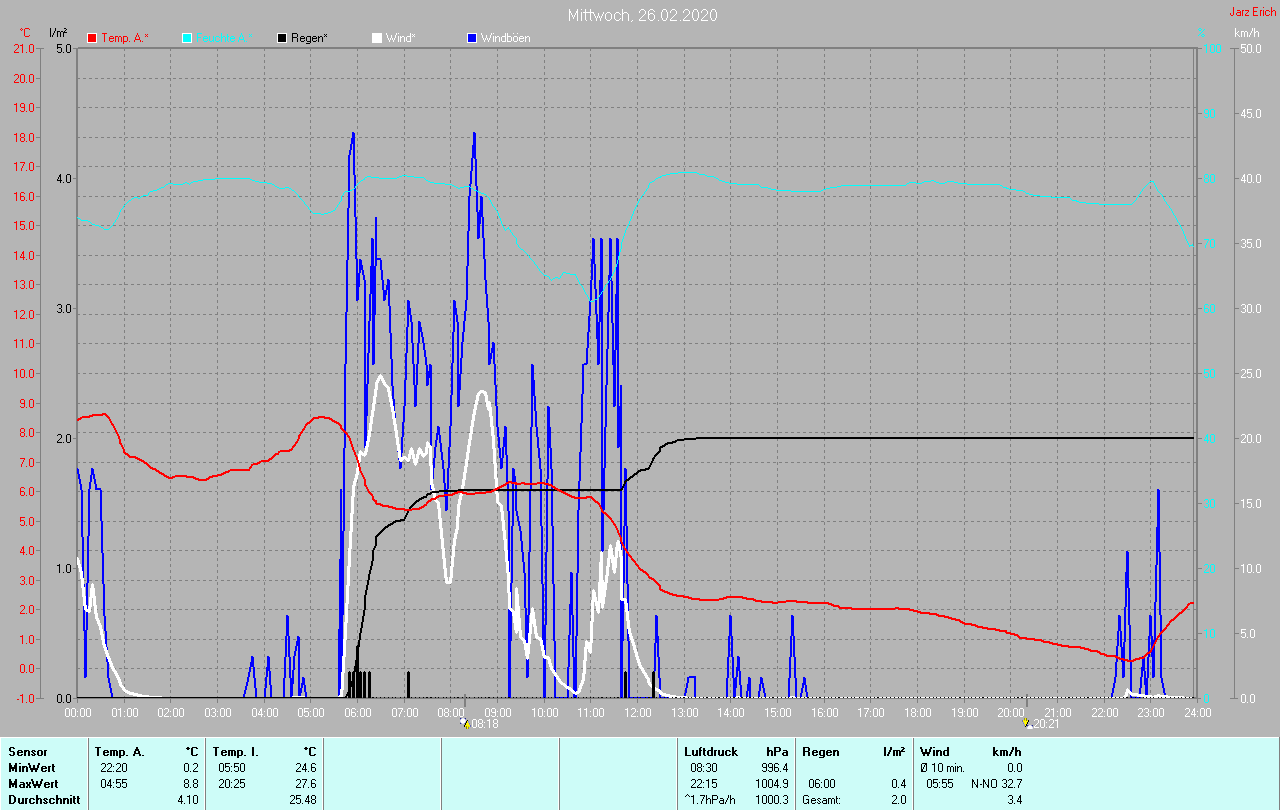Click the black Regen legend square
Image resolution: width=1280 pixels, height=810 pixels.
282,38
